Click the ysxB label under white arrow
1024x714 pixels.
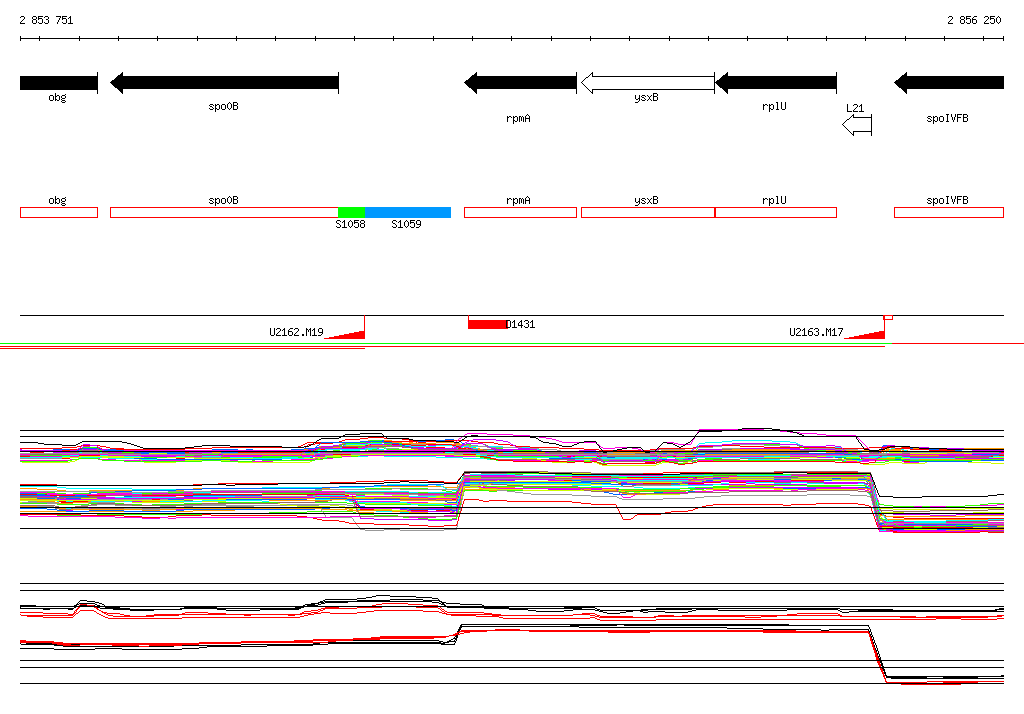click(647, 97)
